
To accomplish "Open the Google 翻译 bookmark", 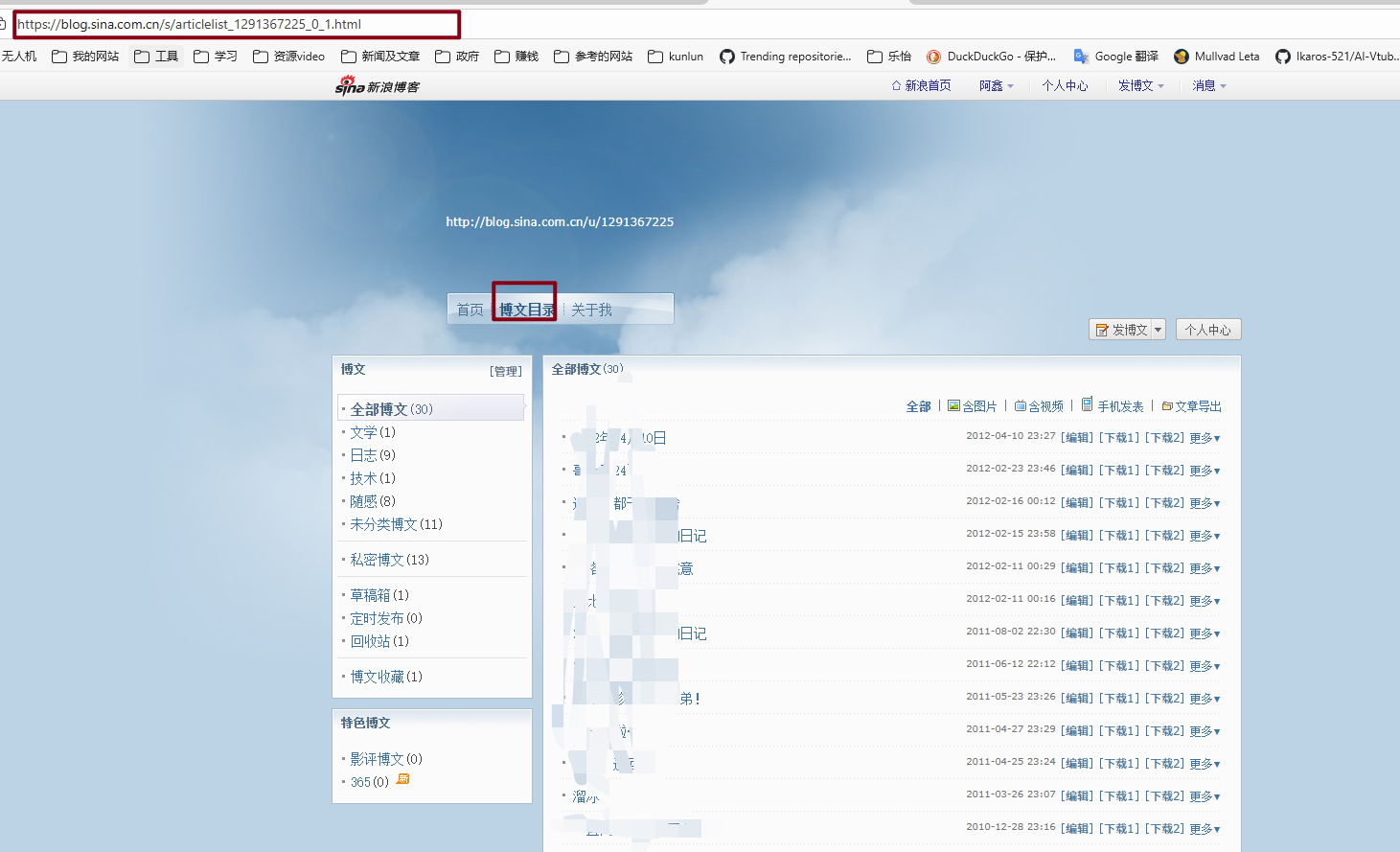I will 1115,57.
